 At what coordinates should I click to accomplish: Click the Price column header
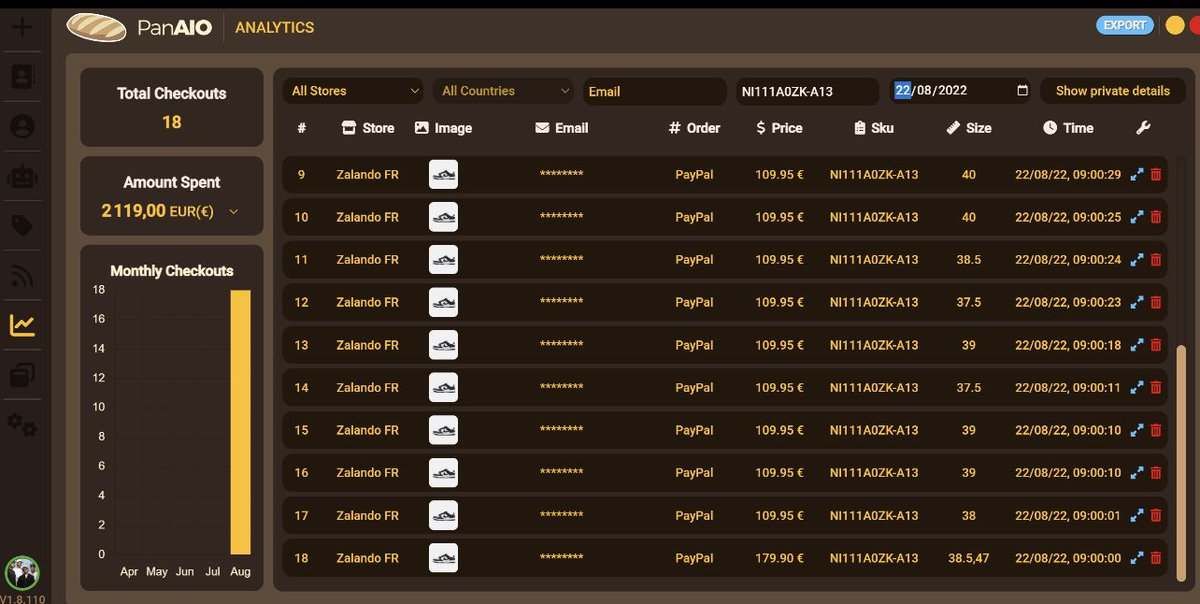point(779,128)
